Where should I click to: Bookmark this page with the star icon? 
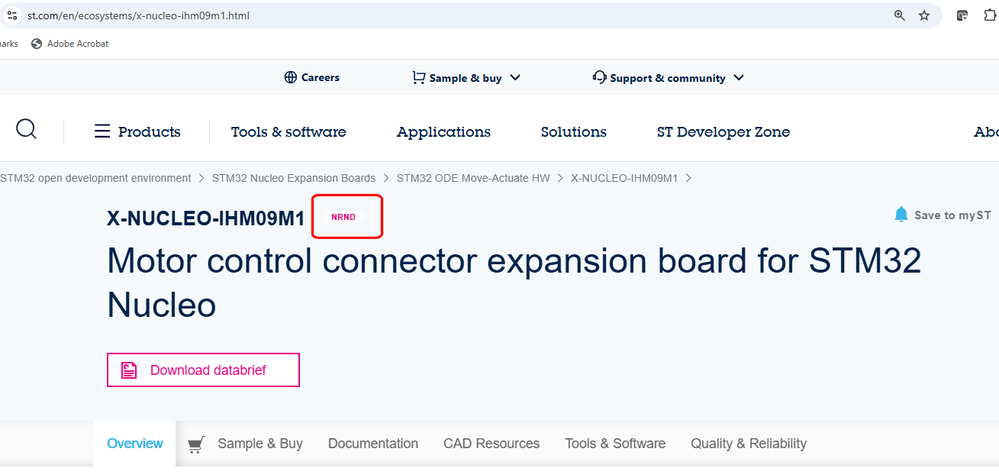(x=924, y=16)
